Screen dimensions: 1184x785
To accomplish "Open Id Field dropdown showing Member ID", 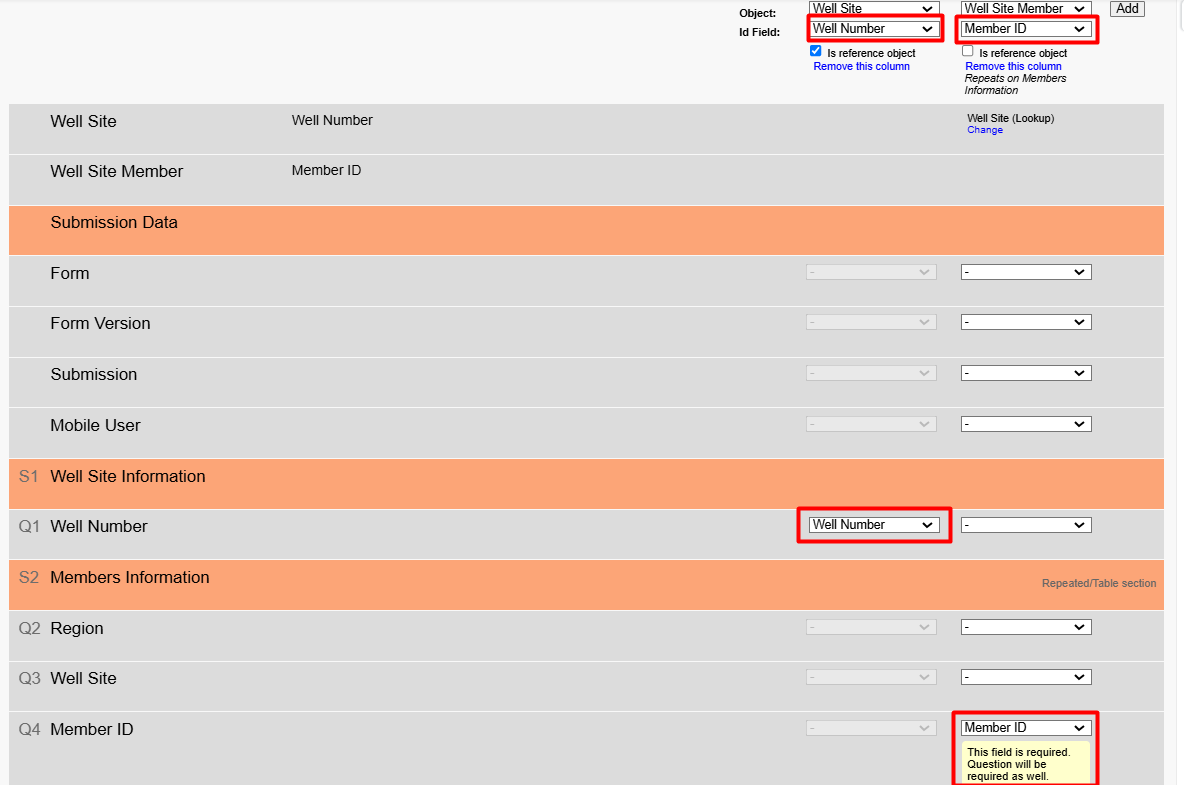I will pyautogui.click(x=1025, y=29).
